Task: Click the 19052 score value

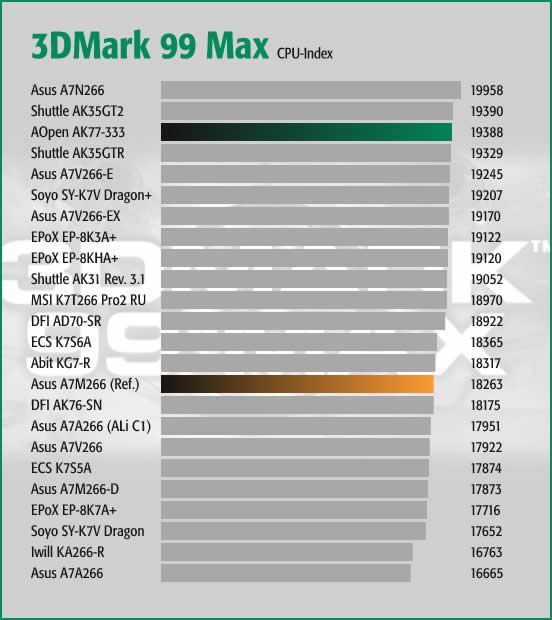Action: click(x=487, y=279)
